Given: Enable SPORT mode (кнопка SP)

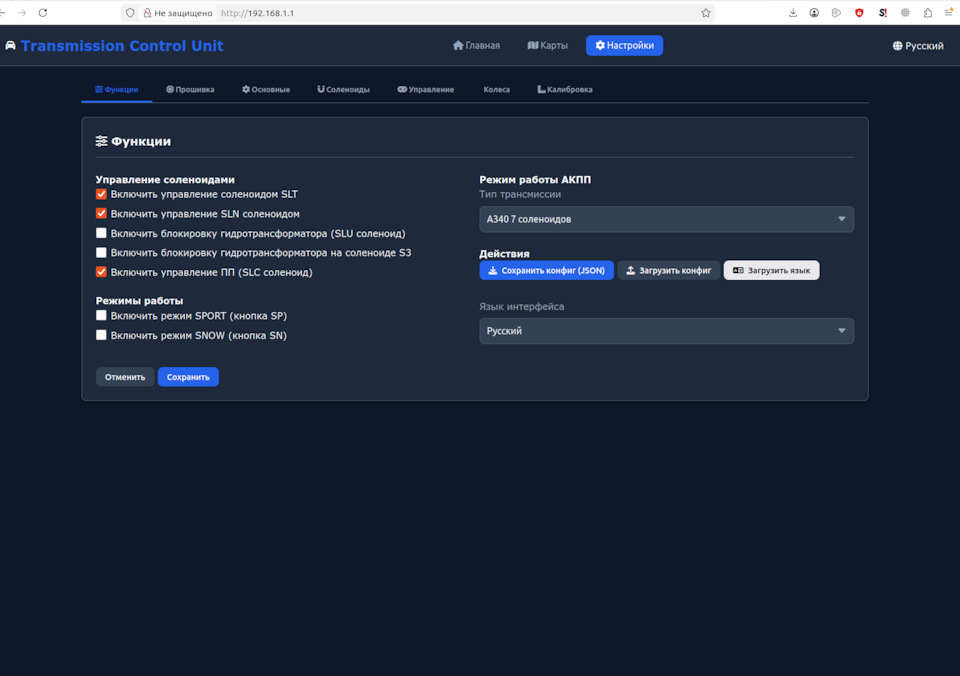Looking at the screenshot, I should [x=101, y=315].
